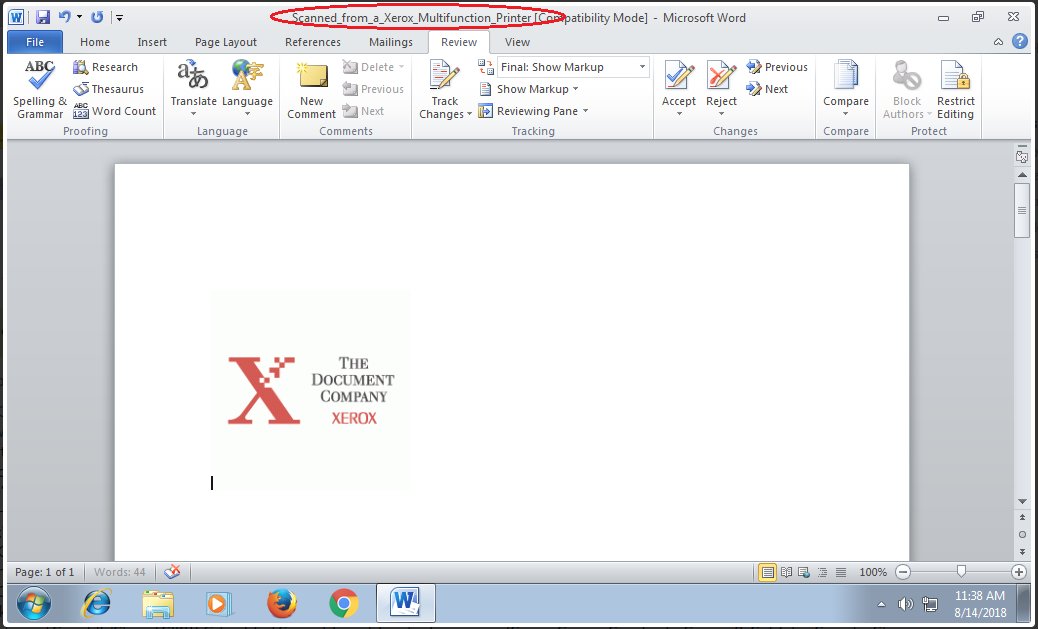Undo the last action
This screenshot has height=629, width=1038.
pyautogui.click(x=64, y=17)
